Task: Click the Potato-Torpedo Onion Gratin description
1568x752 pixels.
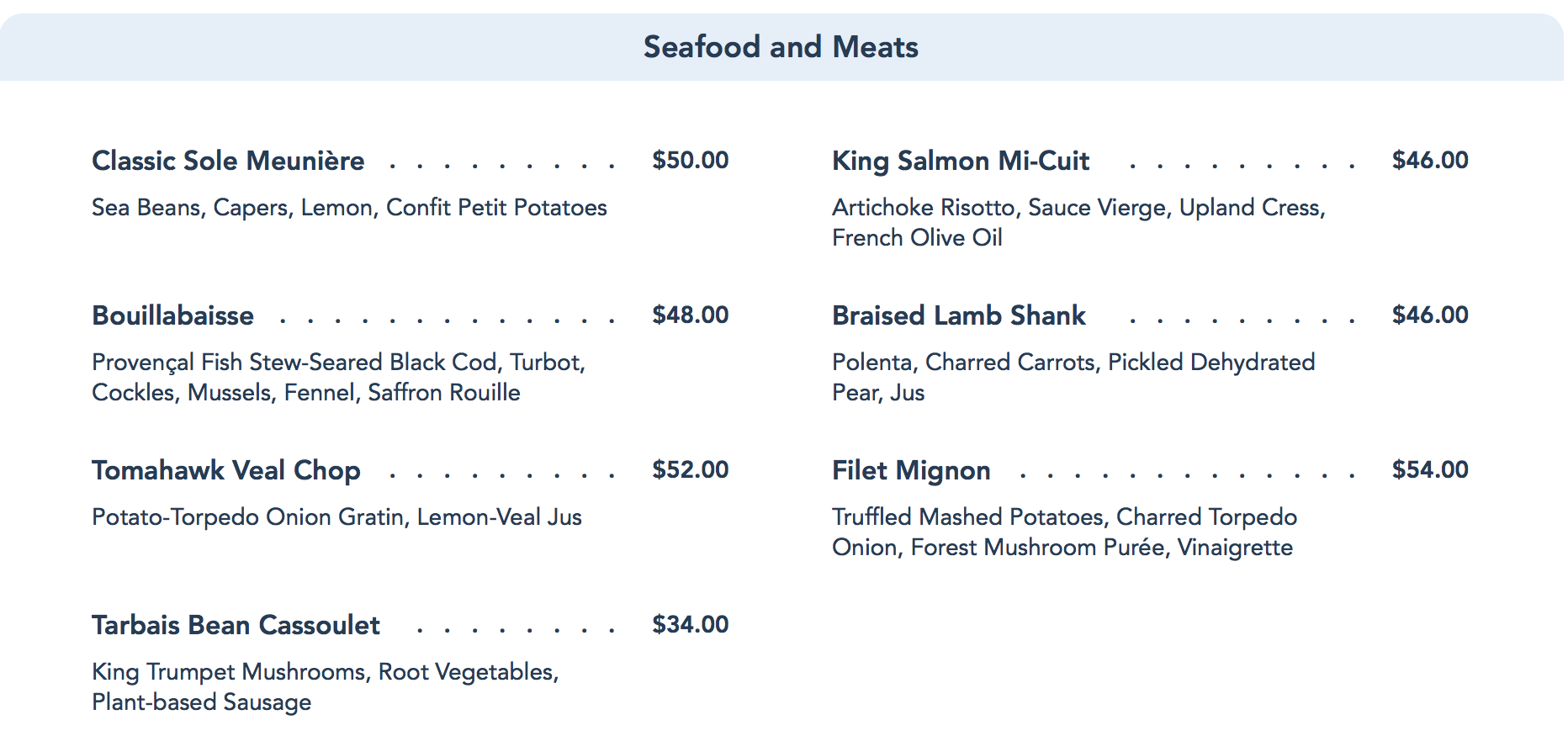Action: [336, 517]
